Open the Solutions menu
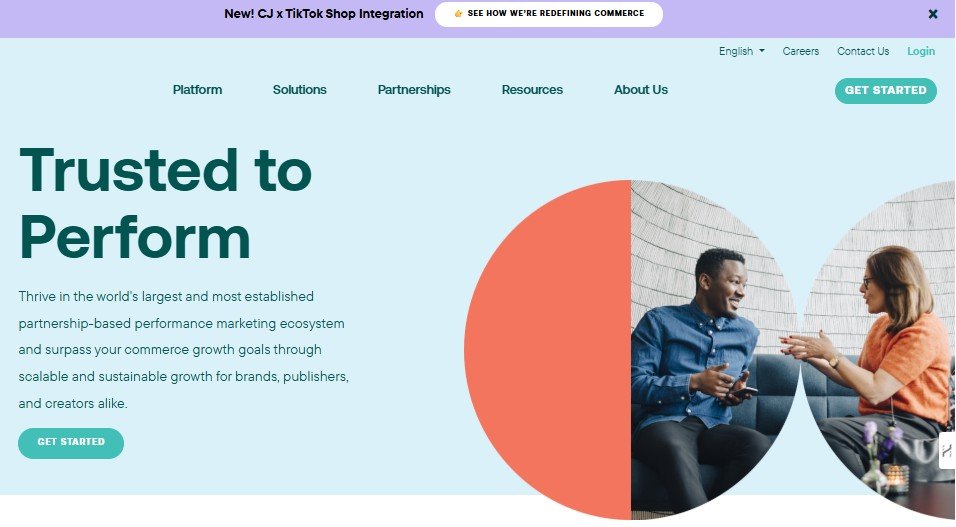The width and height of the screenshot is (956, 527). click(x=299, y=90)
